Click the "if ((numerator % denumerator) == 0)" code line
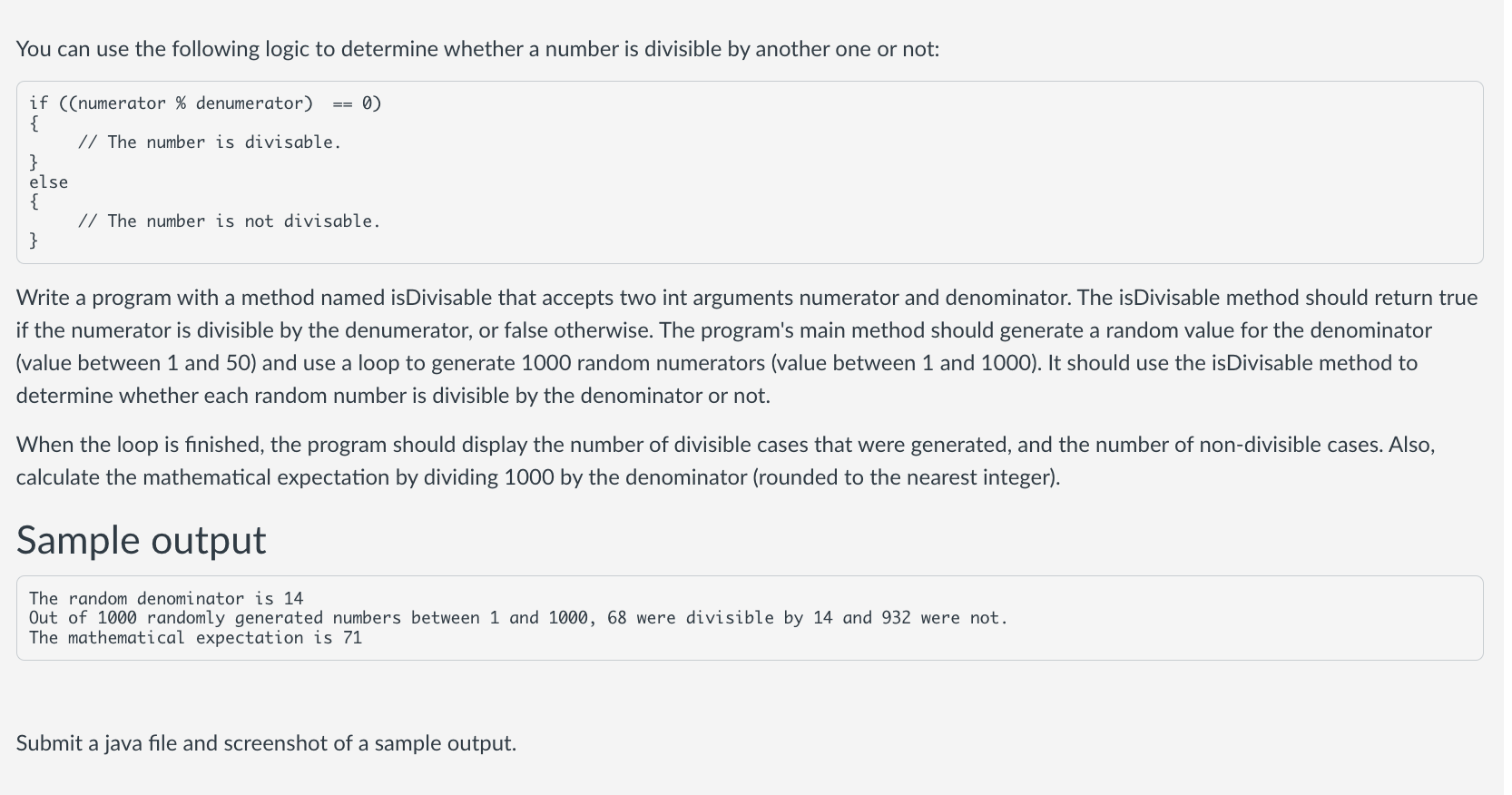The width and height of the screenshot is (1512, 795). 205,103
